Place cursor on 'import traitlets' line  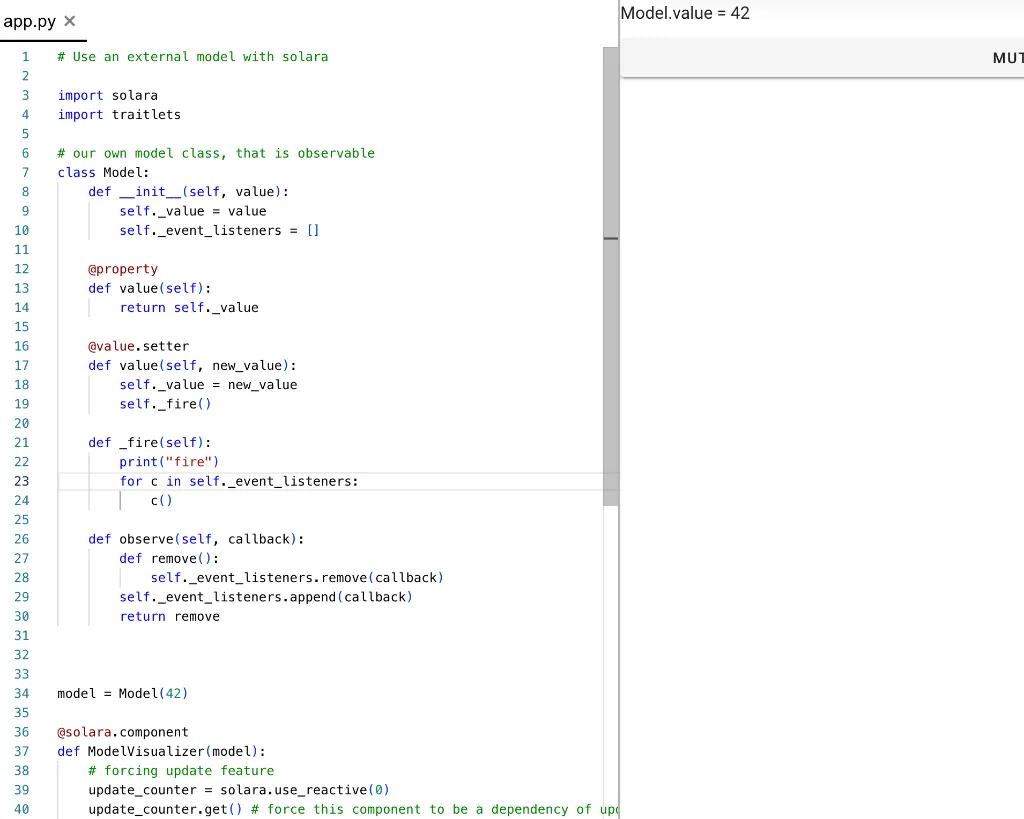[119, 114]
